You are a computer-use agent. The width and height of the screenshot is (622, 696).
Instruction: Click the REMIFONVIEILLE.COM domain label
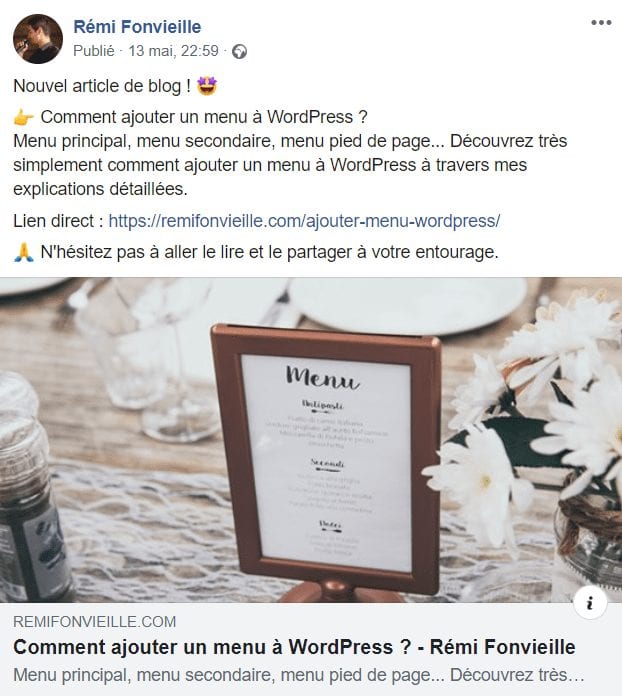[95, 621]
